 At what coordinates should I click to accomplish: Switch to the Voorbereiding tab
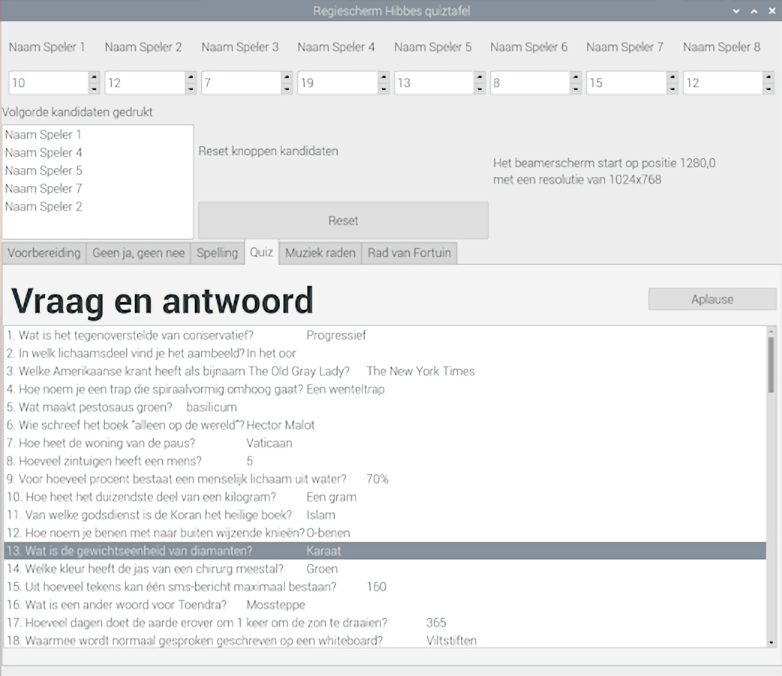click(x=44, y=253)
